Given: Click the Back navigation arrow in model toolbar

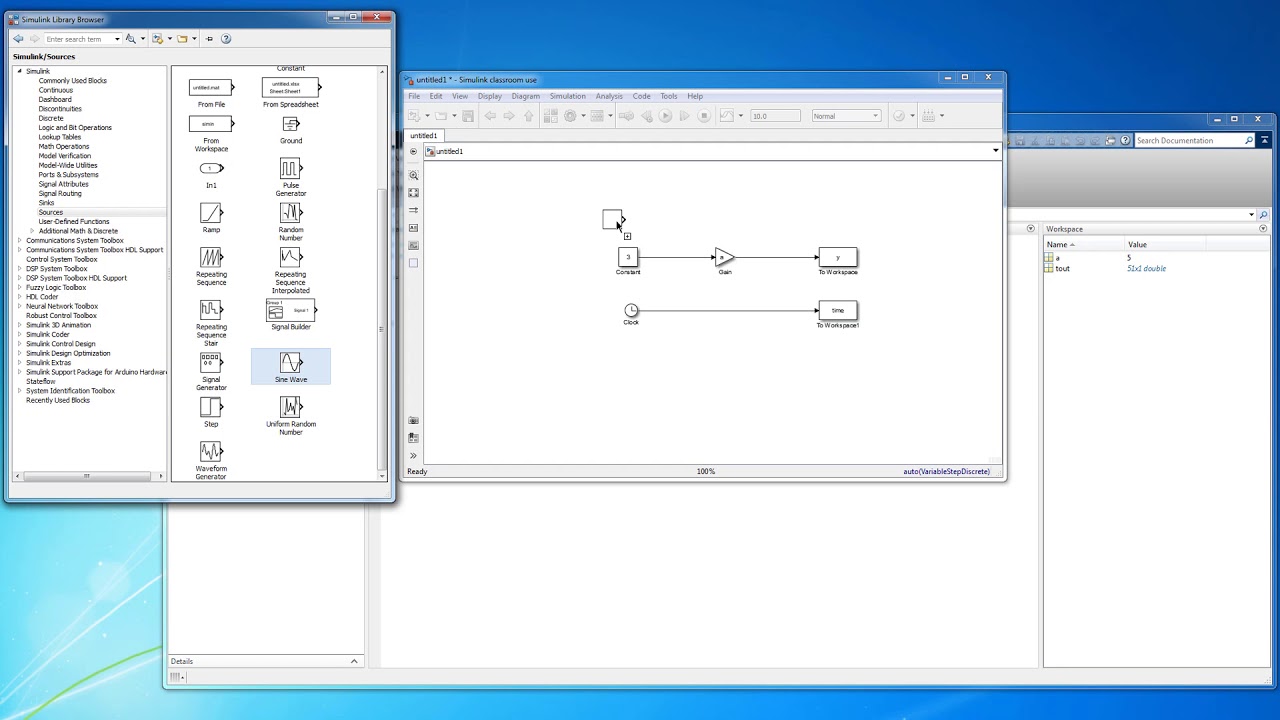Looking at the screenshot, I should [490, 116].
